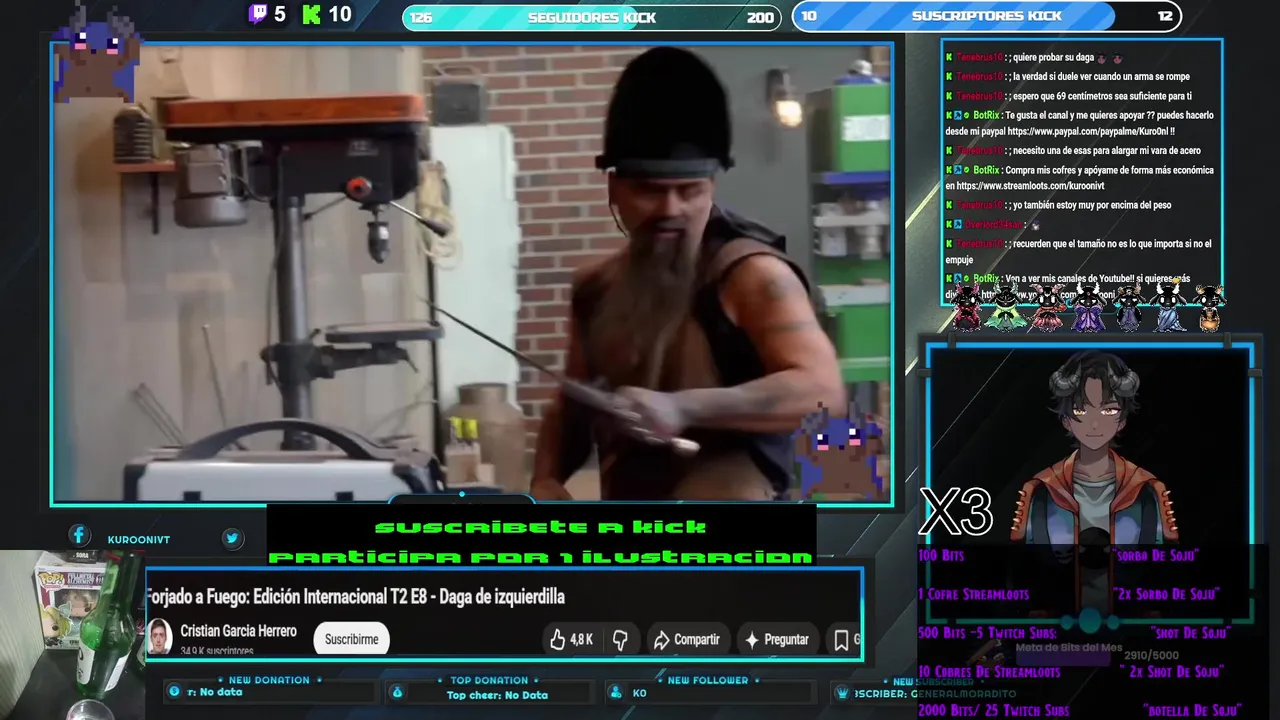This screenshot has width=1280, height=720.
Task: Open Cristian Garcia Herrero's channel avatar
Action: pos(159,637)
